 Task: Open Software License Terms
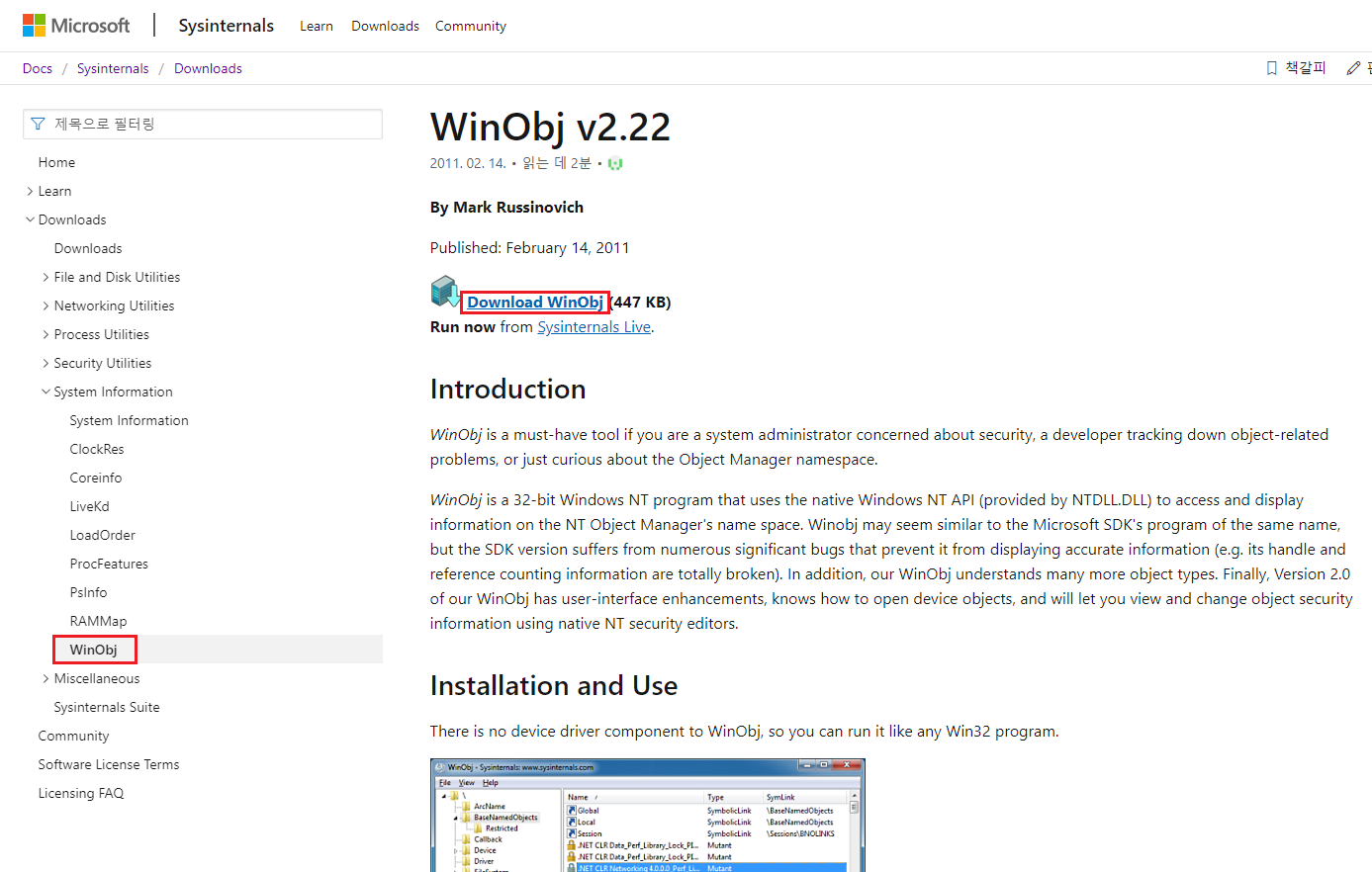coord(109,764)
